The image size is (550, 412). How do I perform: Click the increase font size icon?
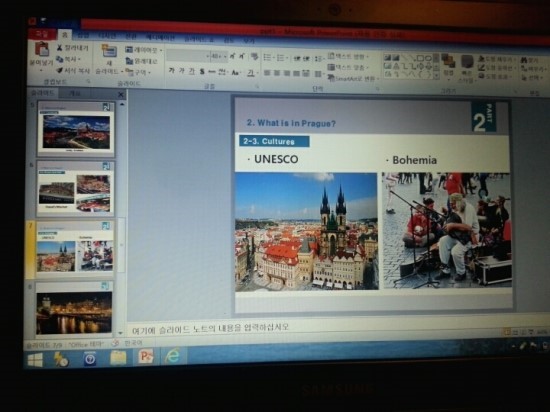coord(233,56)
